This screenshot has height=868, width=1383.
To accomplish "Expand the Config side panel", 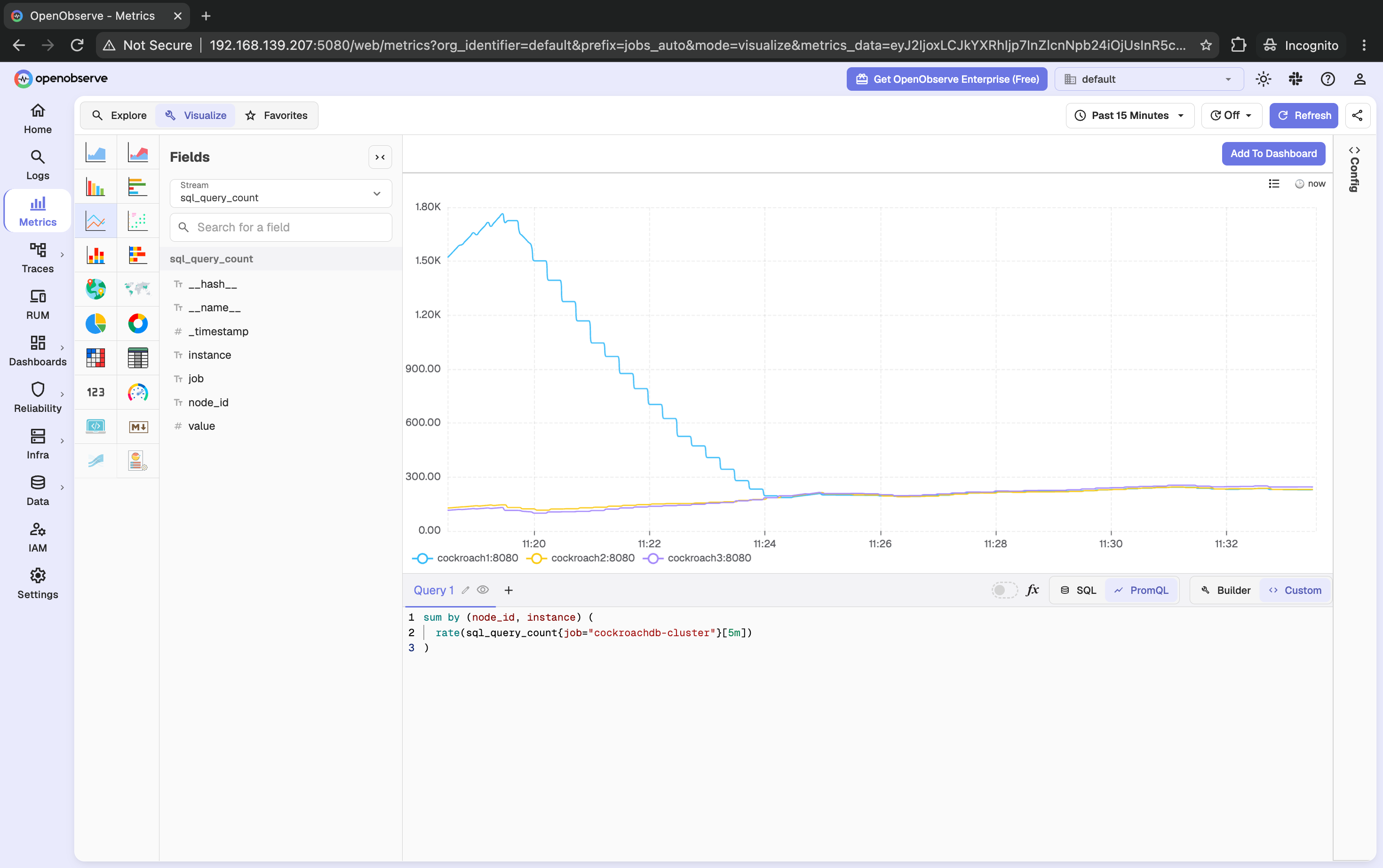I will pos(1354,169).
